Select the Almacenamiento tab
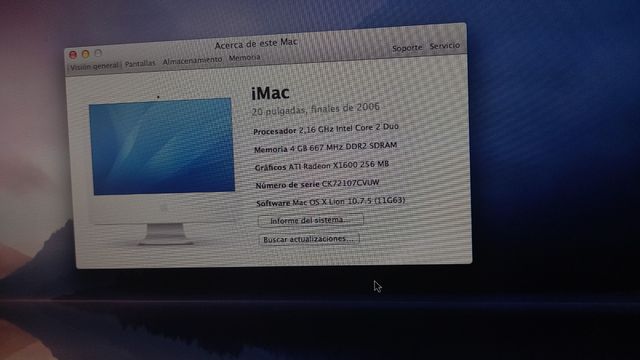Viewport: 640px width, 360px height. 192,61
